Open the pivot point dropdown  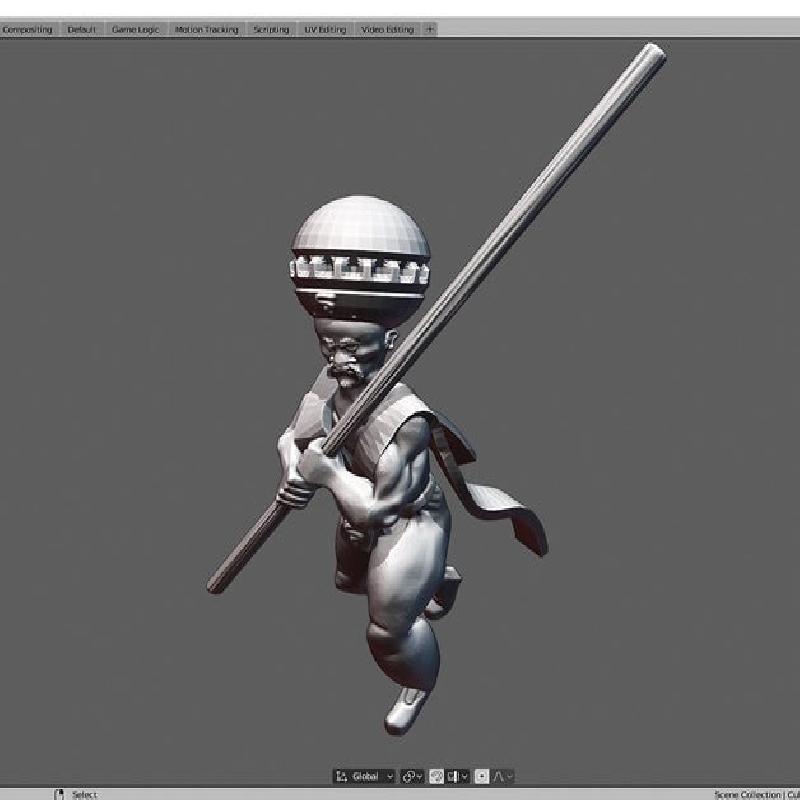pos(412,776)
